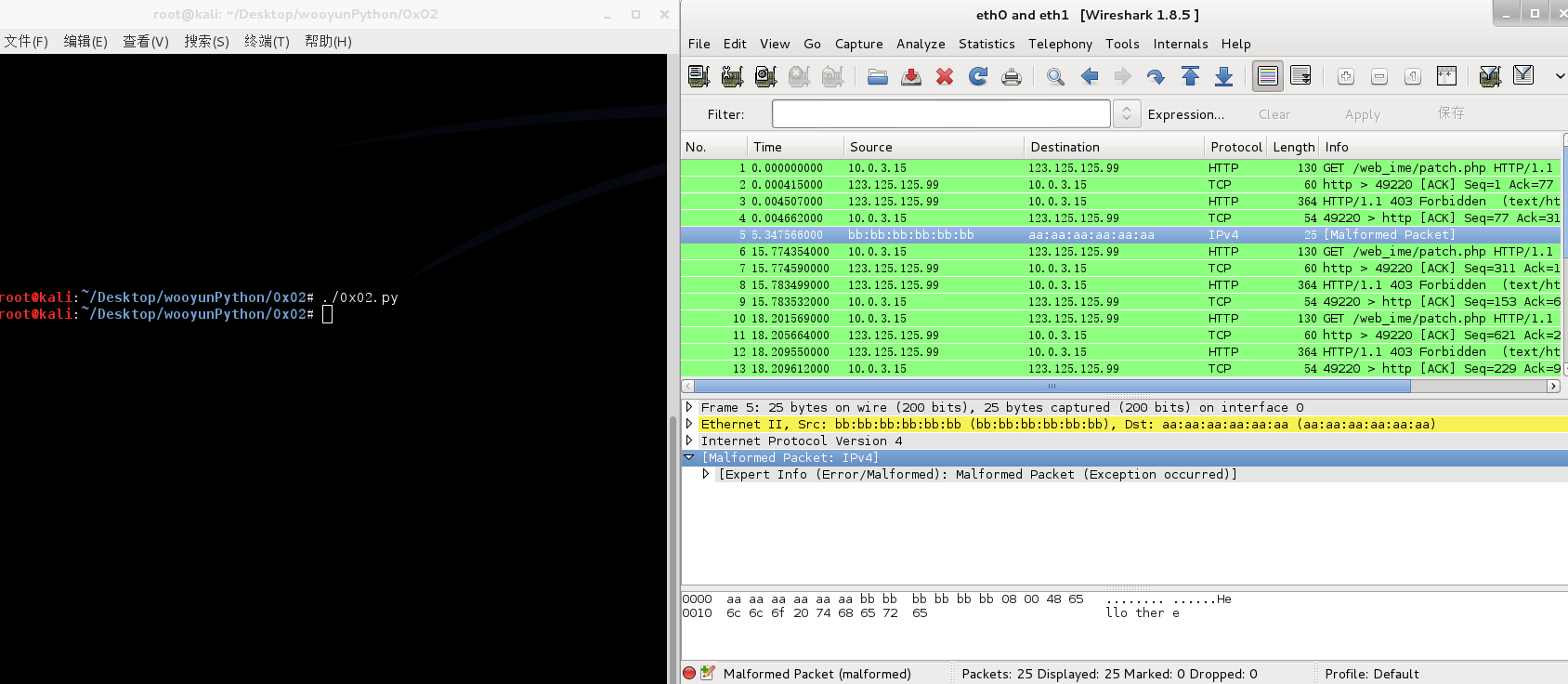Viewport: 1568px width, 684px height.
Task: Toggle auto scroll in live capture
Action: 1301,76
